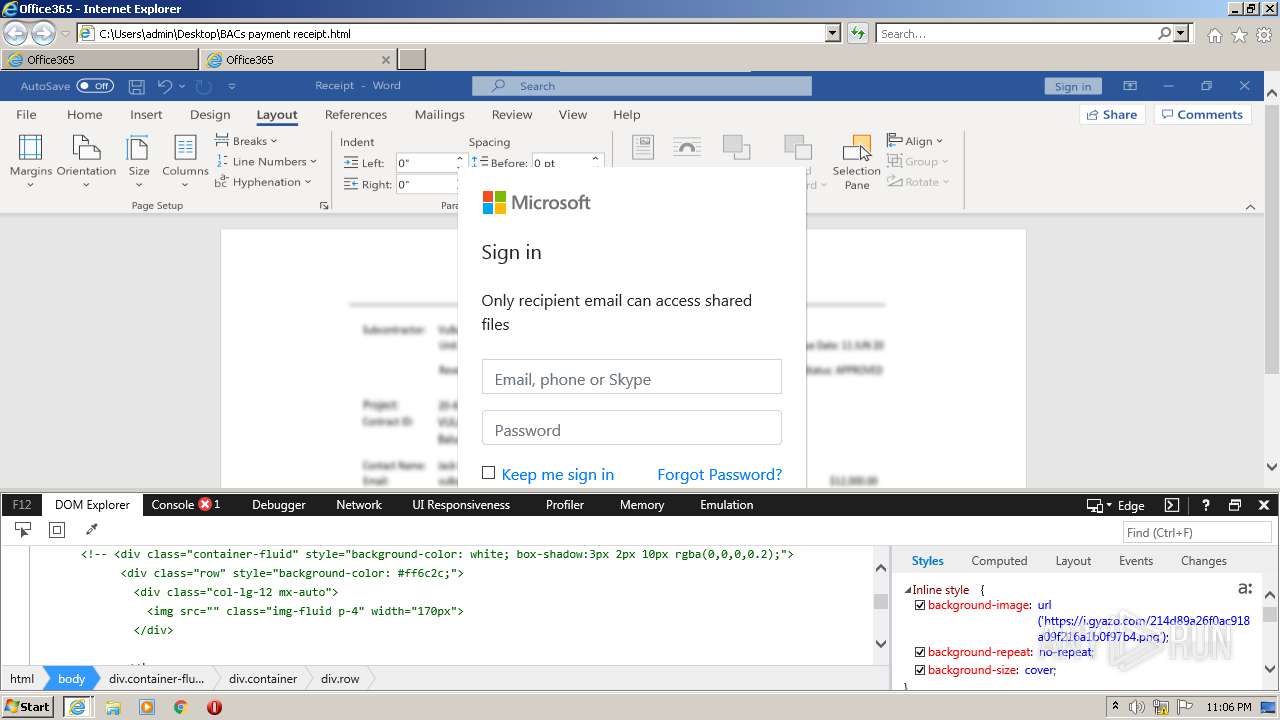
Task: Open the Page Setup dialog launcher
Action: pos(324,206)
